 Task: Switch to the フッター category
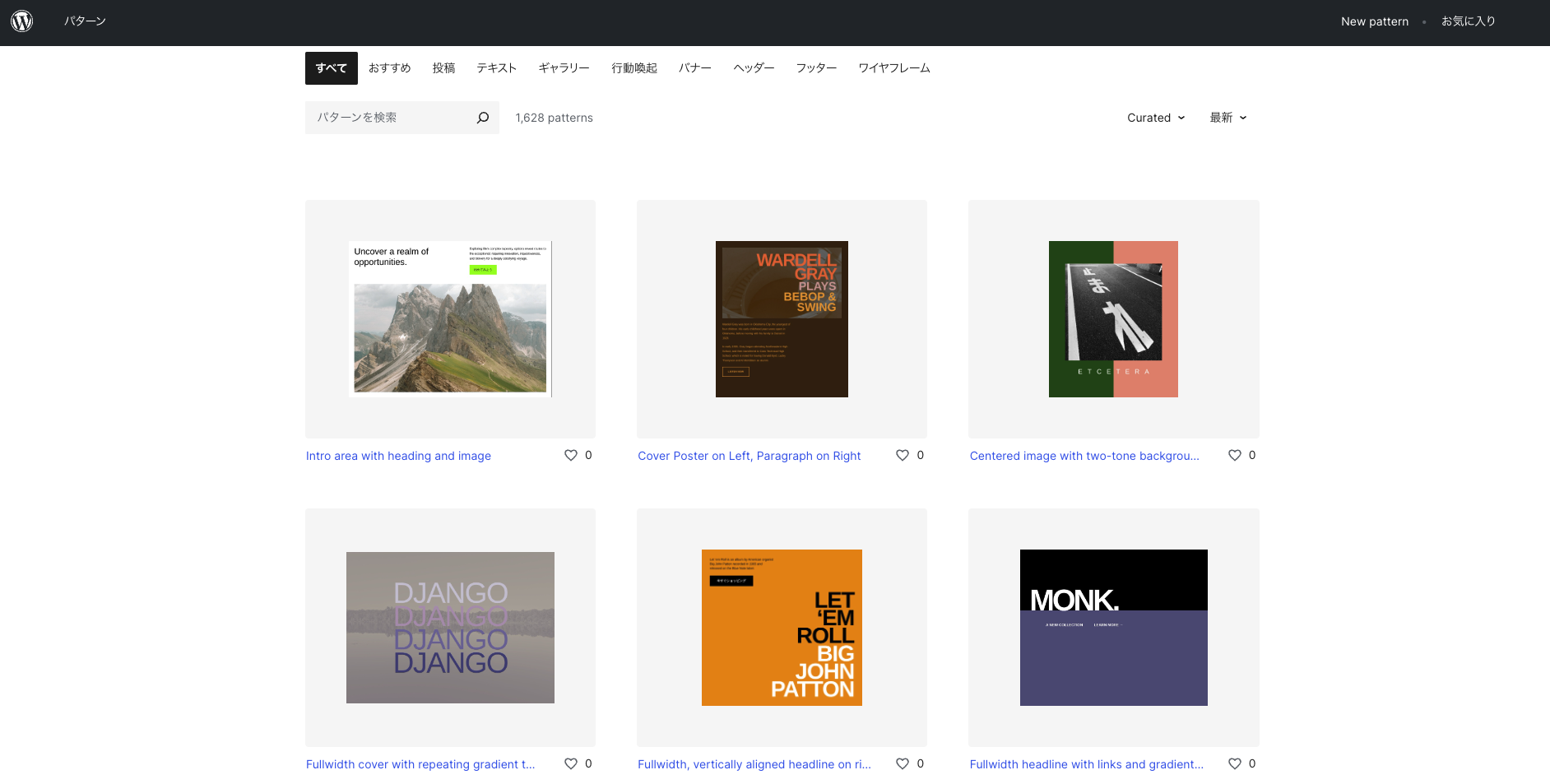[x=817, y=68]
